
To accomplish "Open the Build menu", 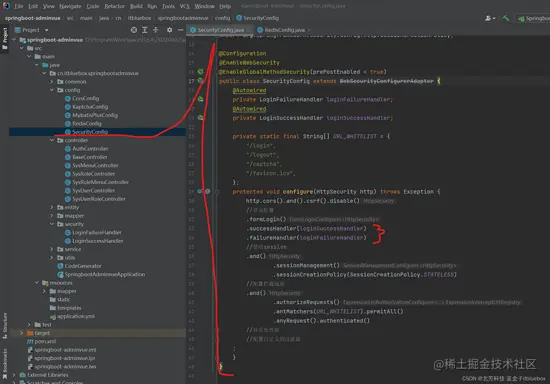I will point(136,6).
